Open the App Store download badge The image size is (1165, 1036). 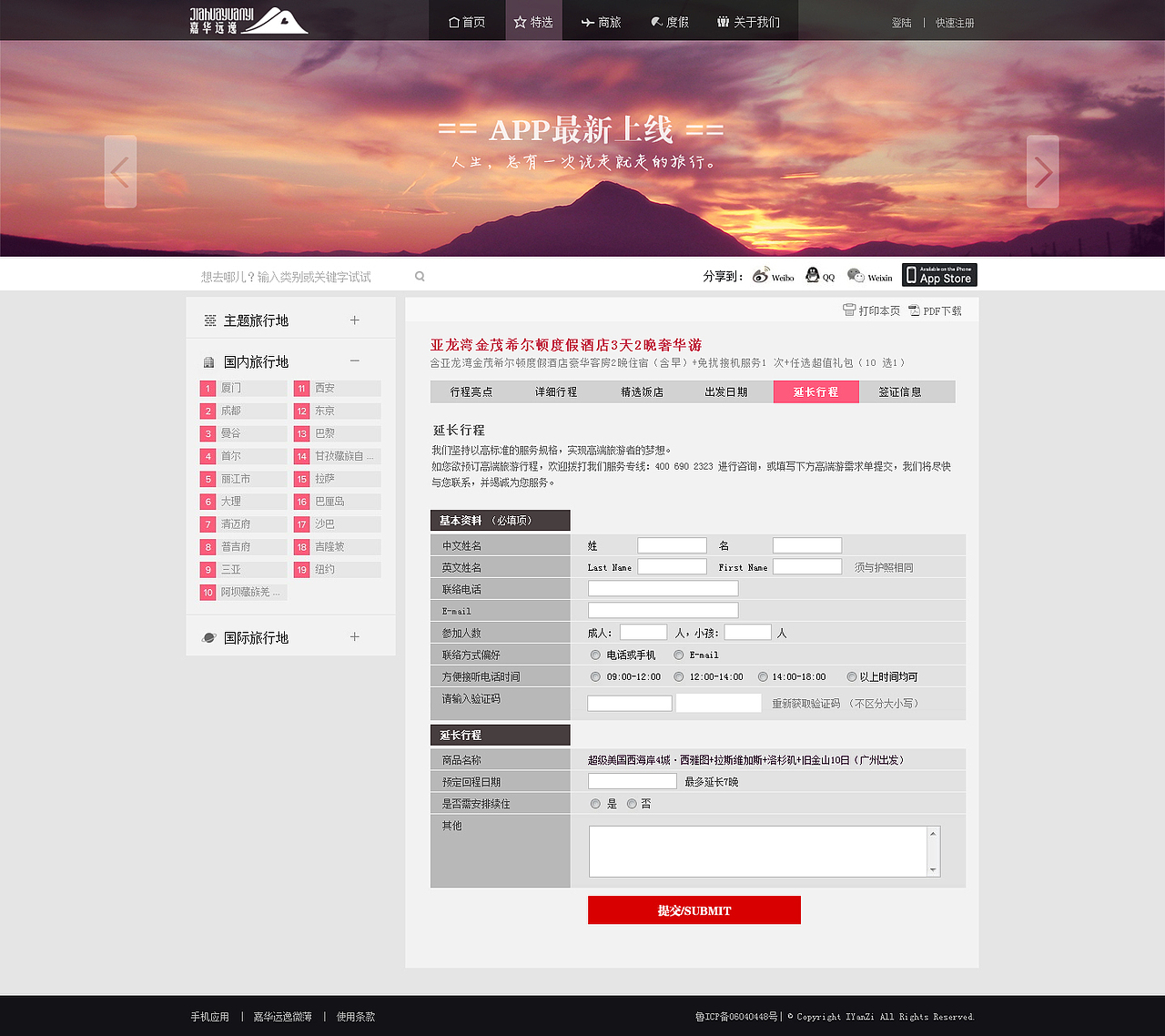coord(939,275)
